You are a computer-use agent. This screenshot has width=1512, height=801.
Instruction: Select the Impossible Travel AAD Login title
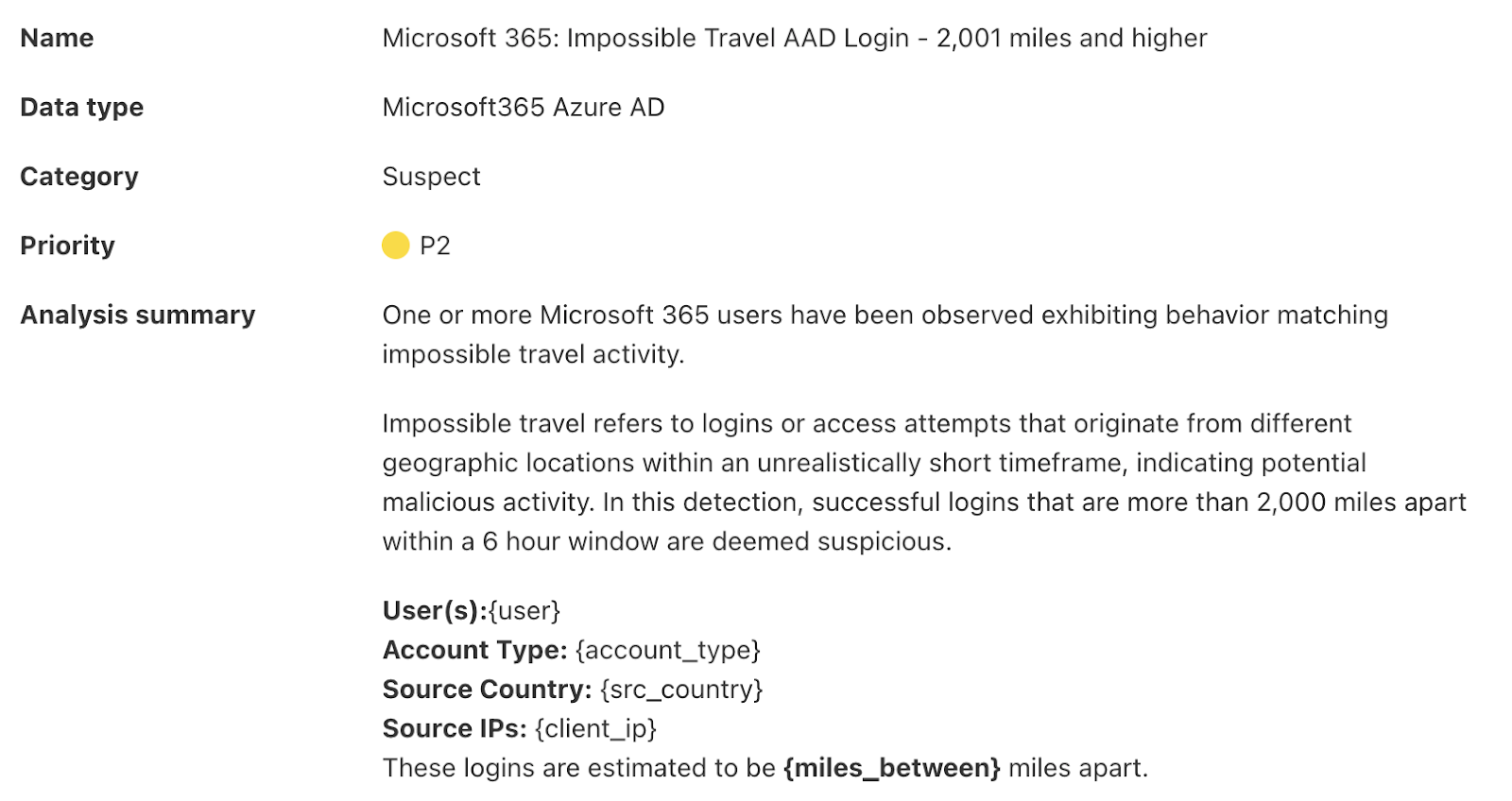tap(795, 38)
